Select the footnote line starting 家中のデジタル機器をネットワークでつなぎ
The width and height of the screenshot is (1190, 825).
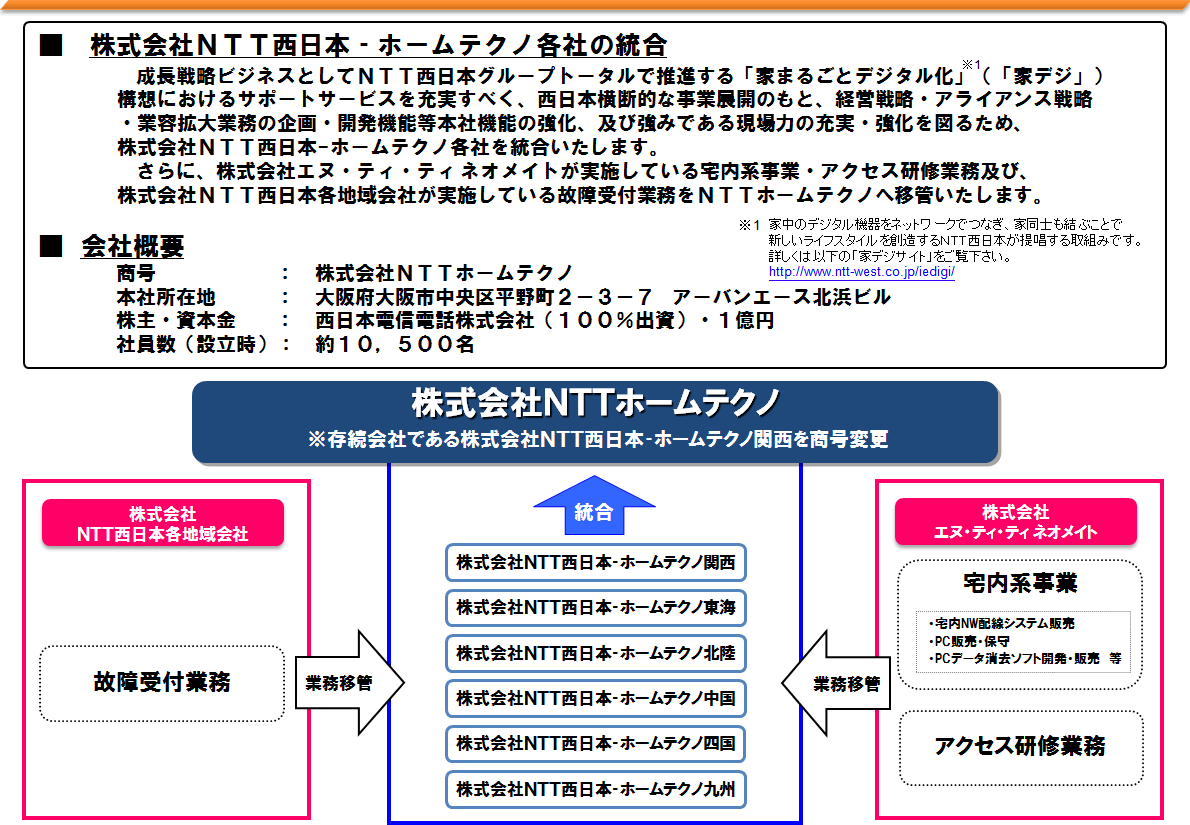[945, 224]
